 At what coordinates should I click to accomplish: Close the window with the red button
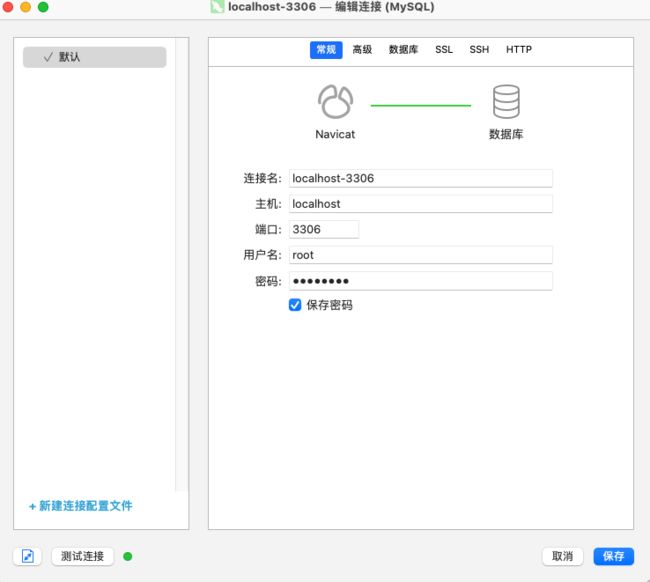(x=8, y=7)
